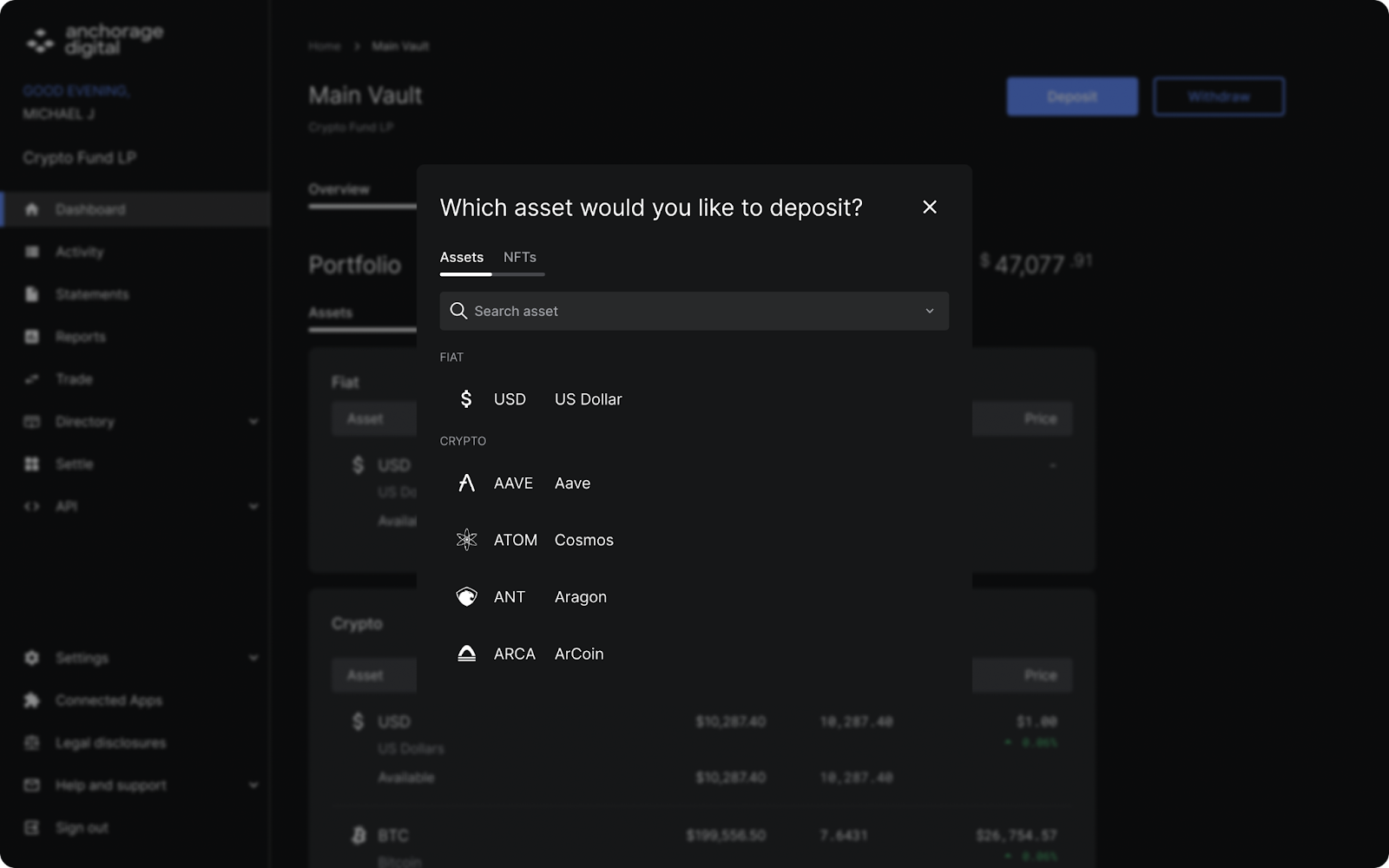Select the Assets tab in dialog

pos(461,257)
